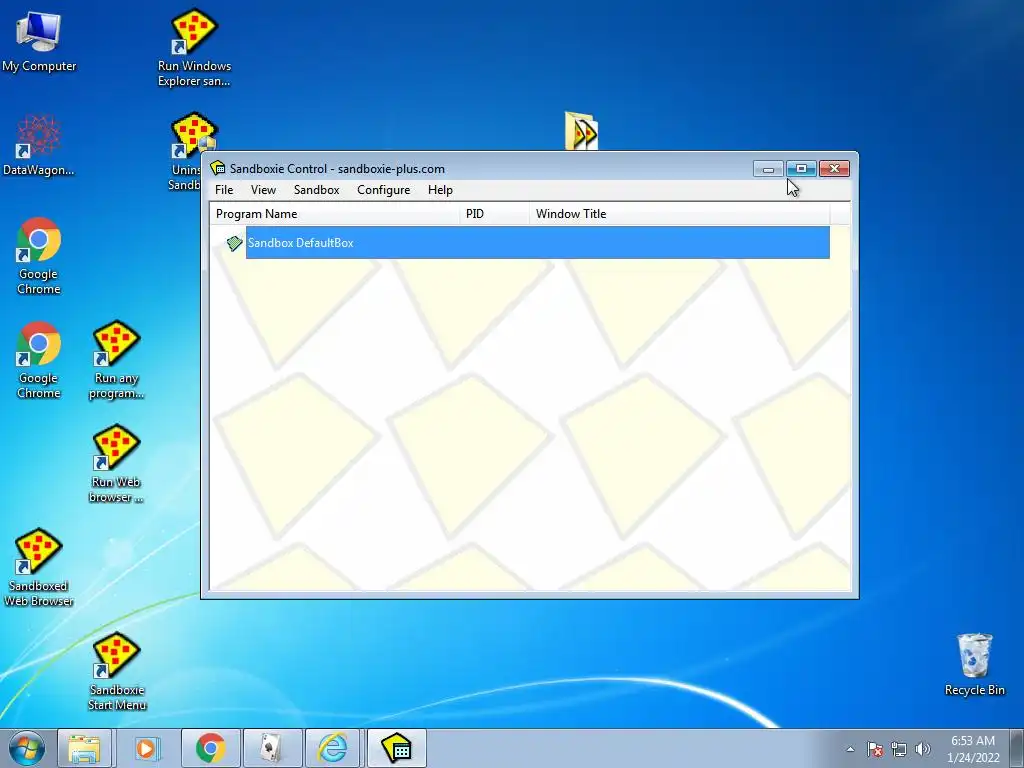The width and height of the screenshot is (1024, 768).
Task: Sort by Window Title column header
Action: [679, 214]
